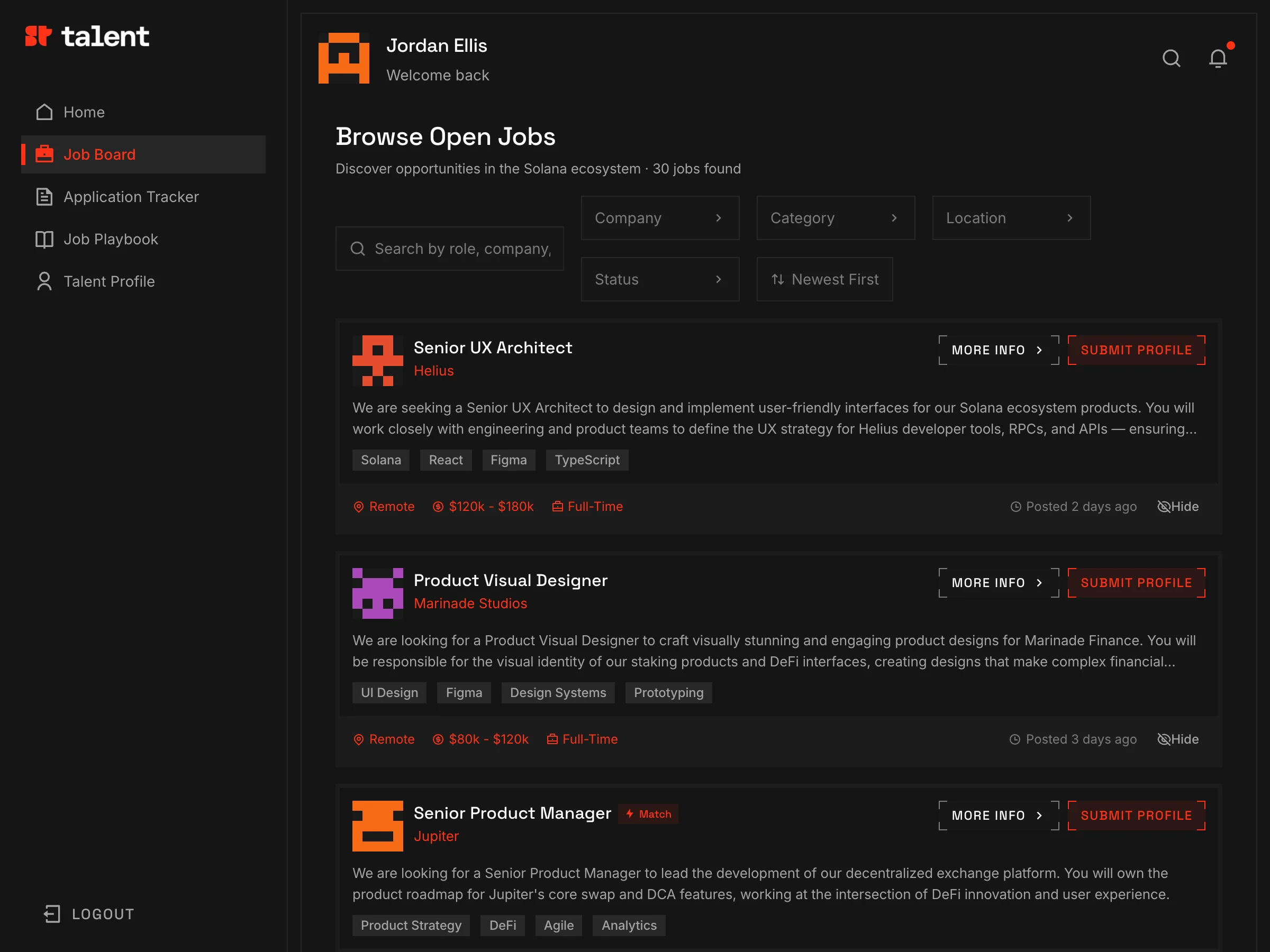The image size is (1270, 952).
Task: Open More Info for Product Visual Designer
Action: [999, 582]
